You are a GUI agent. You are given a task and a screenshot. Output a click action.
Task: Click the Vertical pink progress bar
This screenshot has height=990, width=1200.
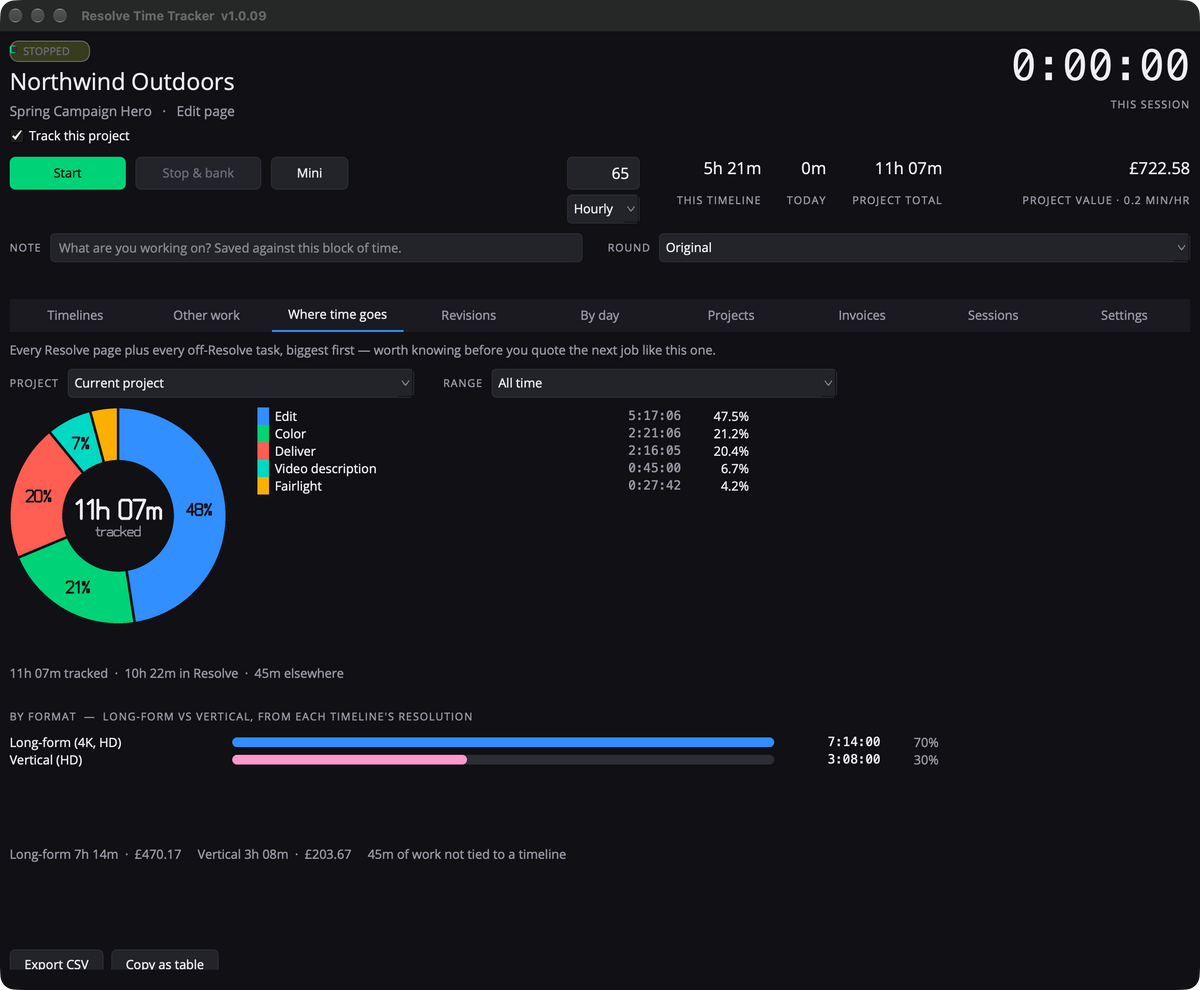(x=350, y=760)
